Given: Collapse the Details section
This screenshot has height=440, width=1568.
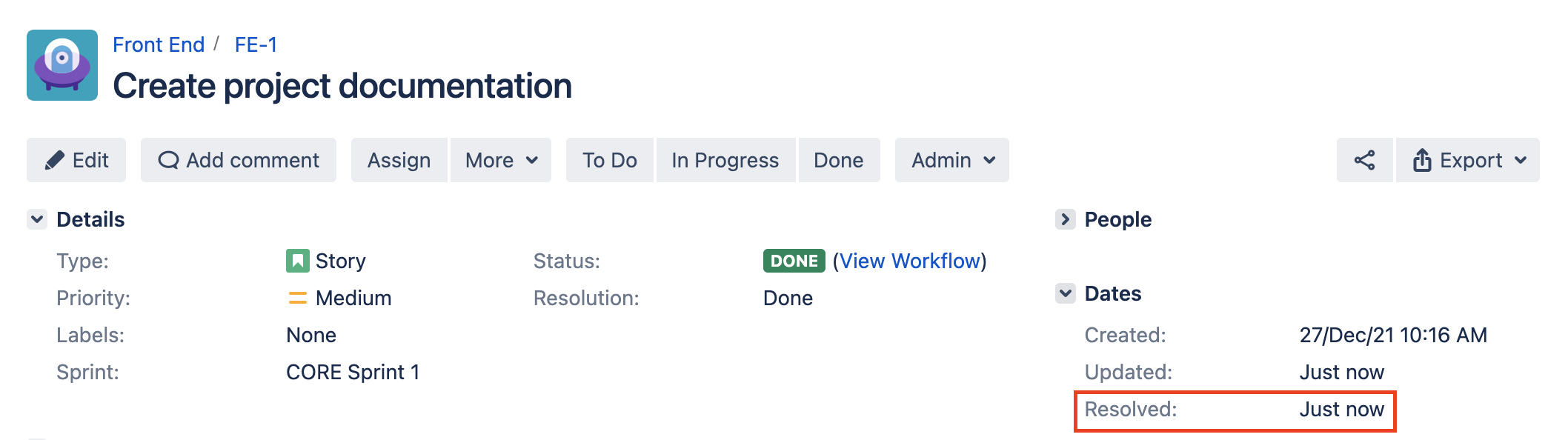Looking at the screenshot, I should click(37, 219).
